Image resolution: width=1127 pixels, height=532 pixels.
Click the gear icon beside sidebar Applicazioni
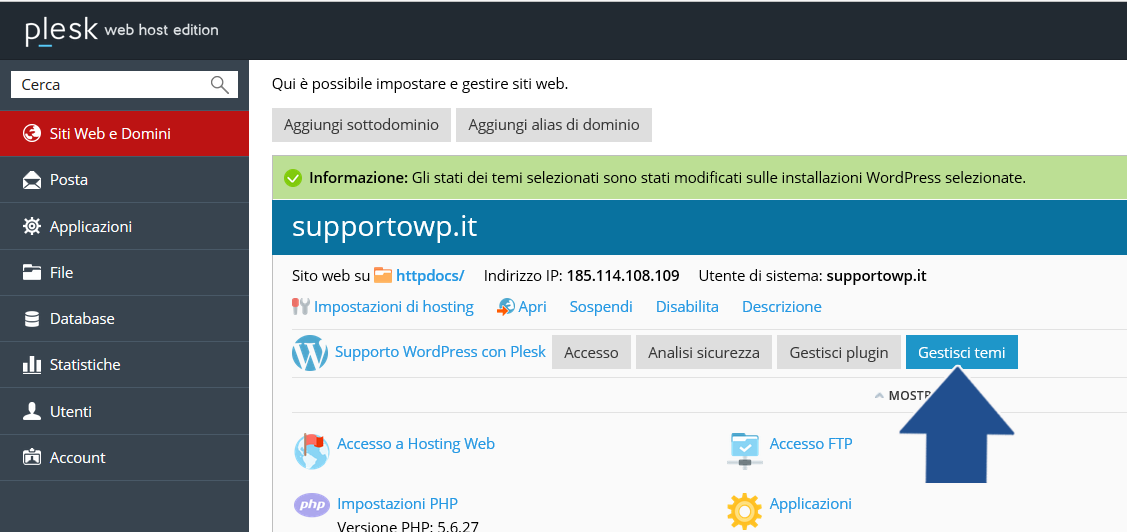(x=32, y=226)
